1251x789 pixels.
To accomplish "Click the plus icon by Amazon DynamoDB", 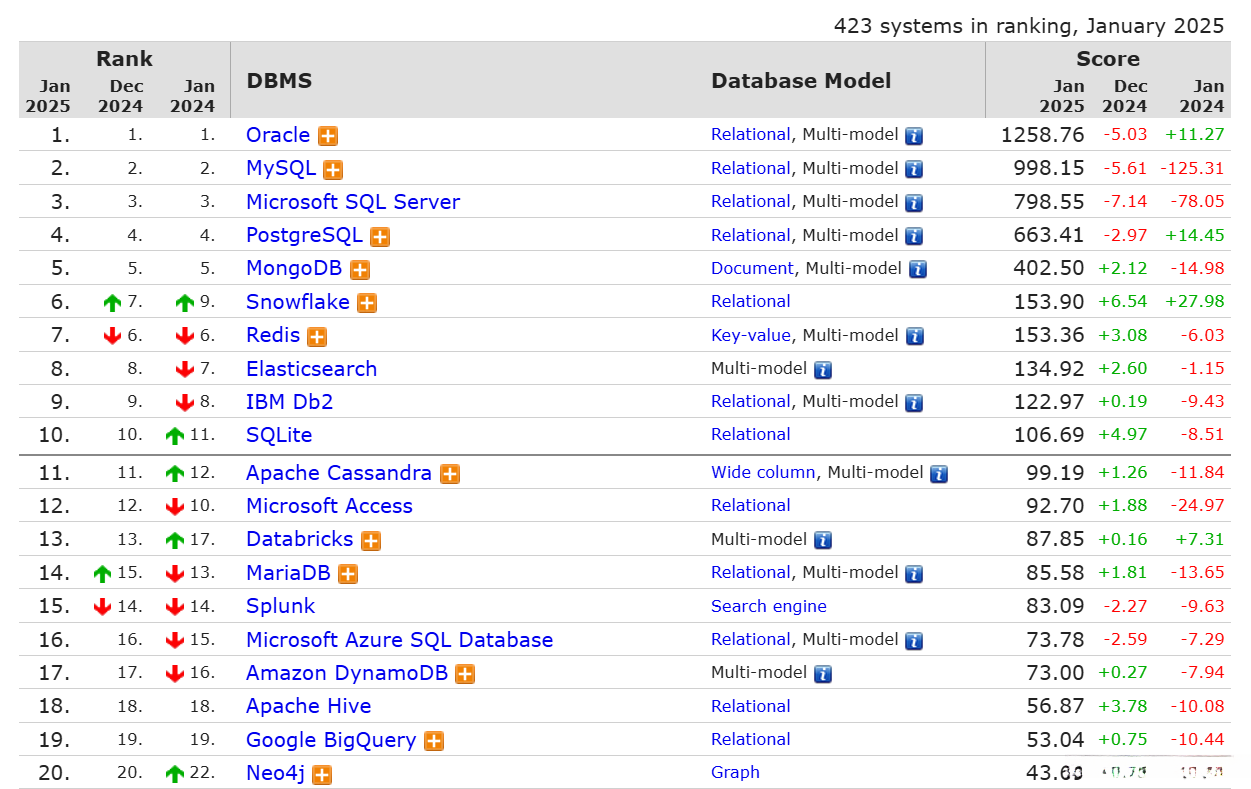I will 465,674.
